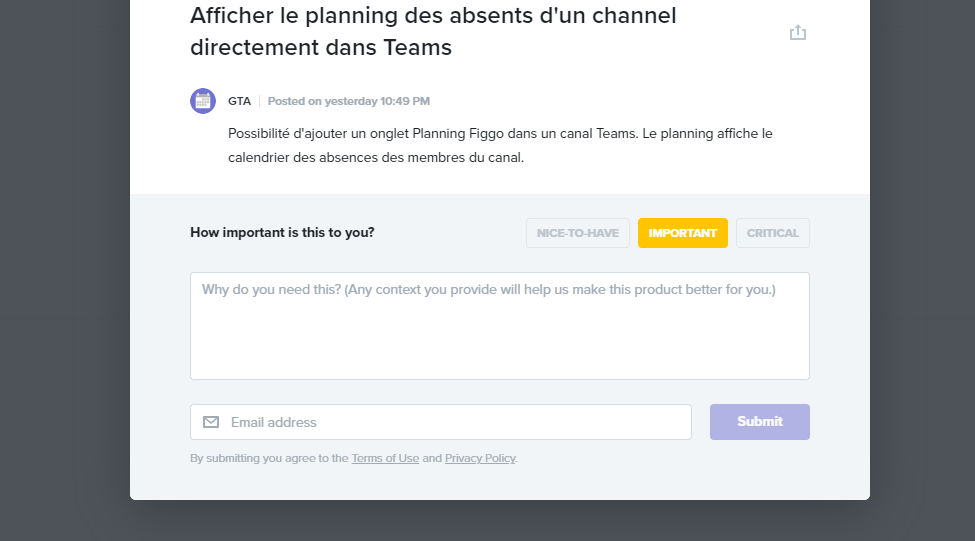Open the Privacy Policy link
Viewport: 975px width, 541px height.
(480, 458)
